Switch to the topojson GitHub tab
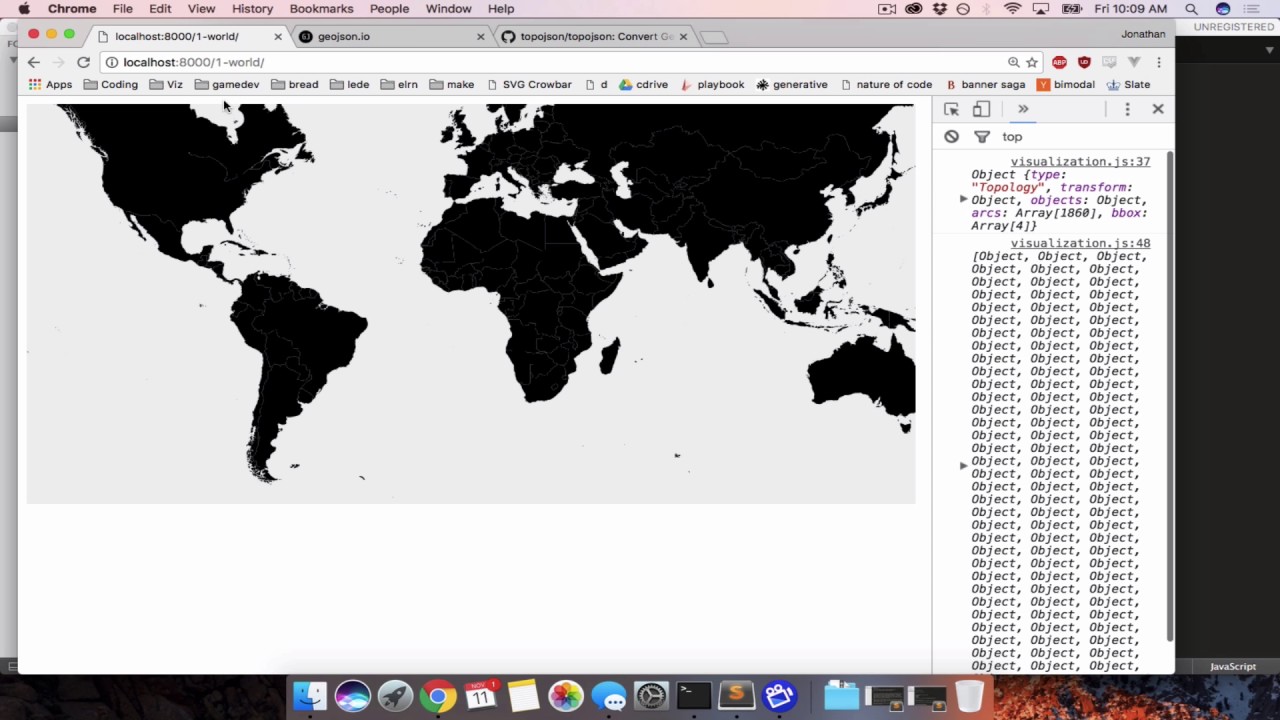The width and height of the screenshot is (1280, 720). (x=593, y=36)
